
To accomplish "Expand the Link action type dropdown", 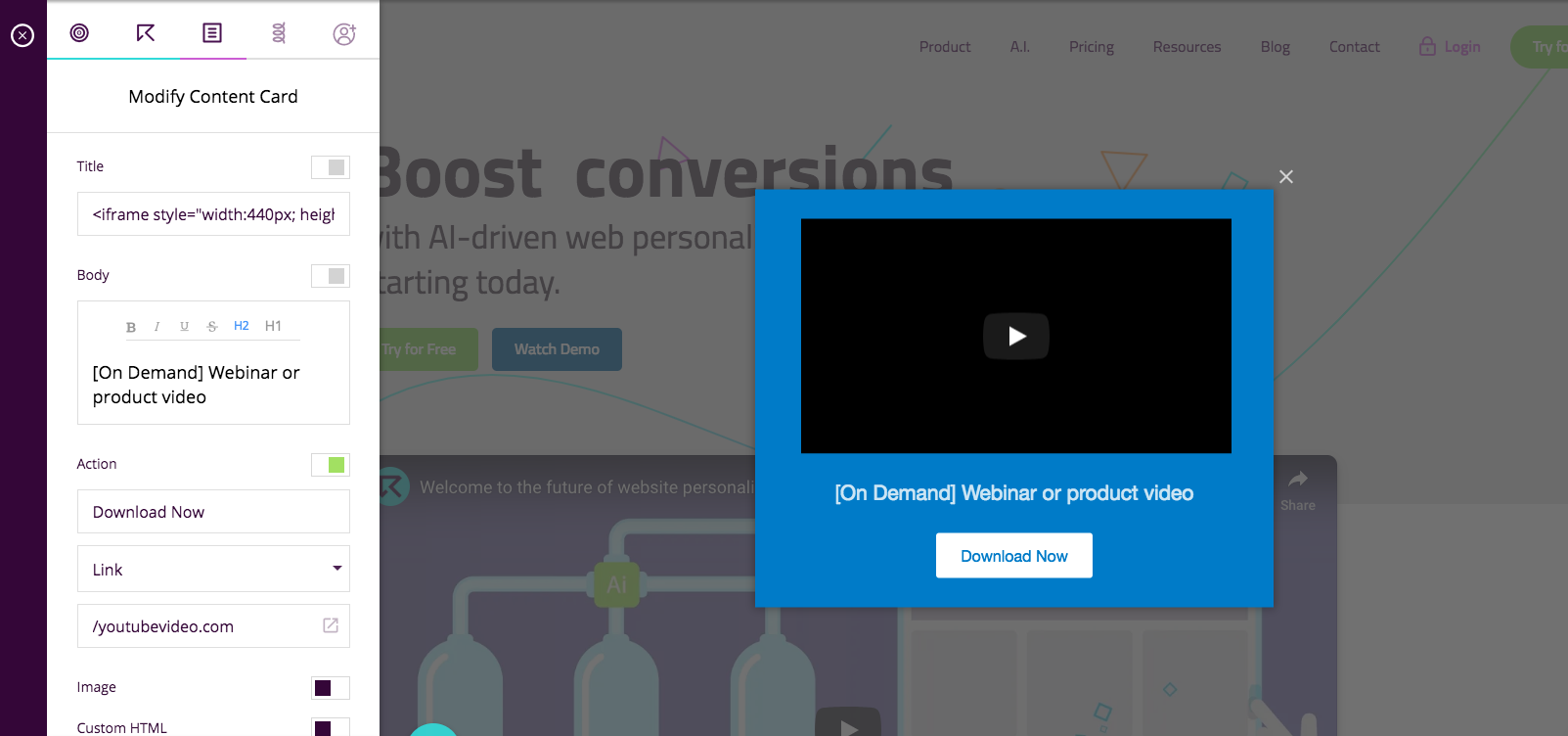I will pyautogui.click(x=213, y=569).
